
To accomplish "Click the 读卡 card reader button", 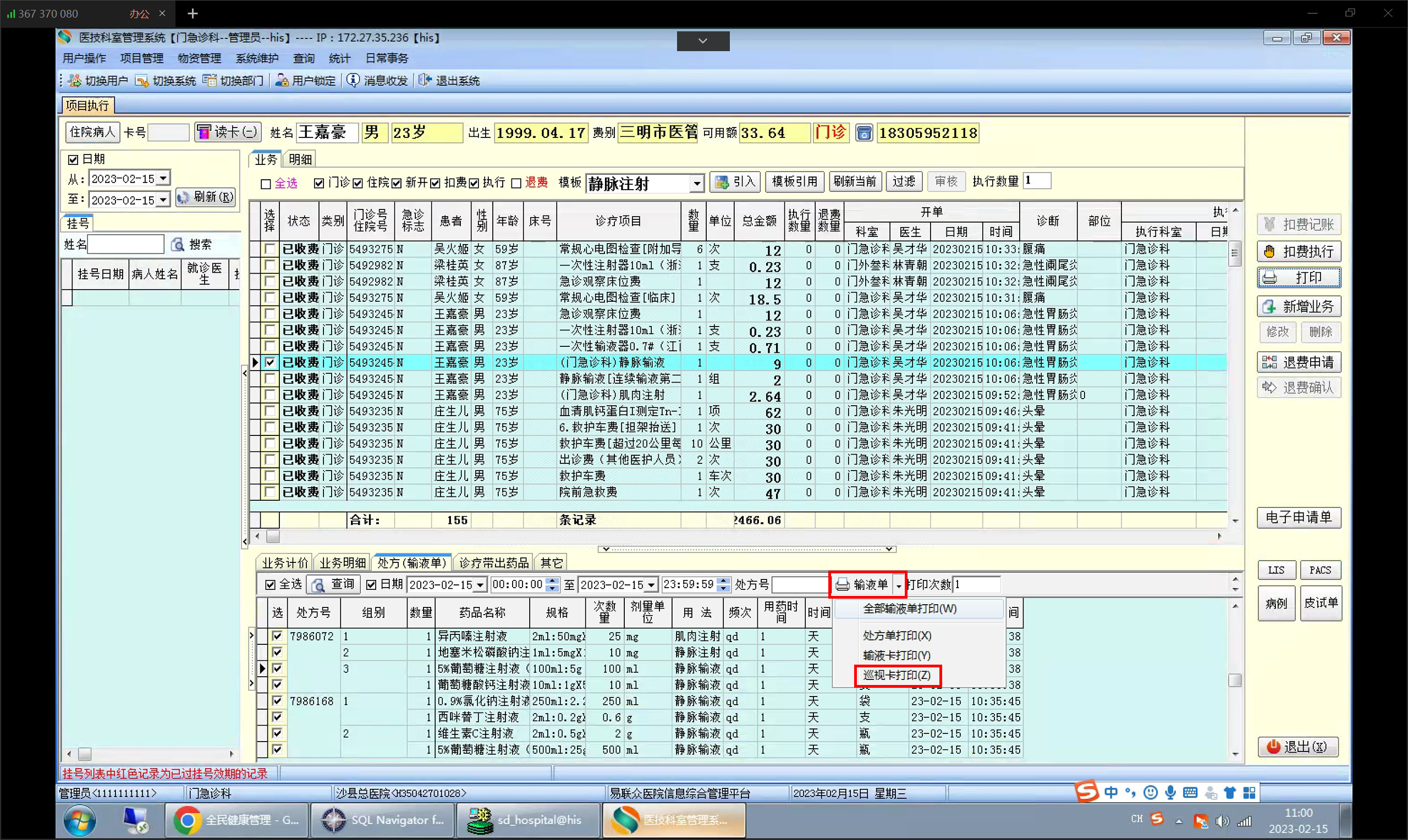I will 228,132.
